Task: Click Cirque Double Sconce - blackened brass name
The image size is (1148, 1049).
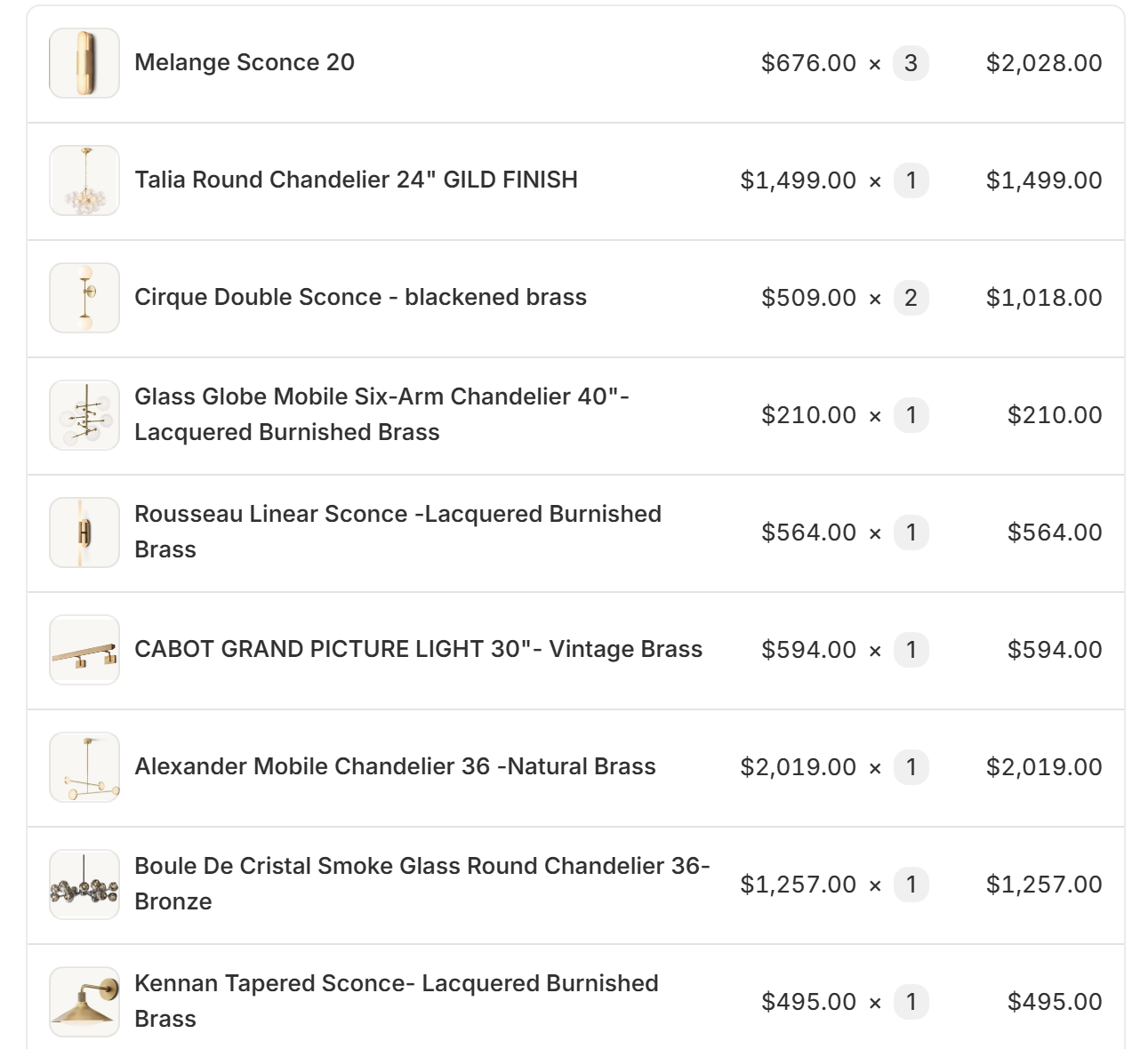Action: pyautogui.click(x=360, y=297)
